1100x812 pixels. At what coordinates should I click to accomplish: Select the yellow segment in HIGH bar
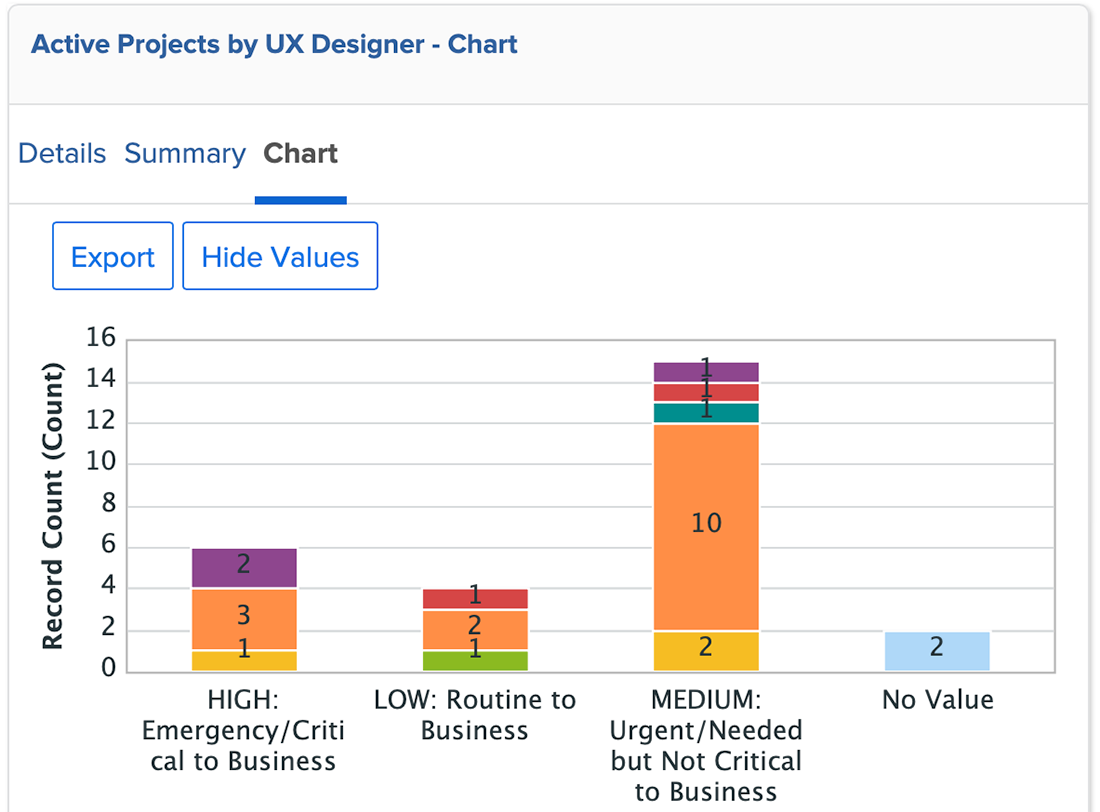tap(244, 661)
